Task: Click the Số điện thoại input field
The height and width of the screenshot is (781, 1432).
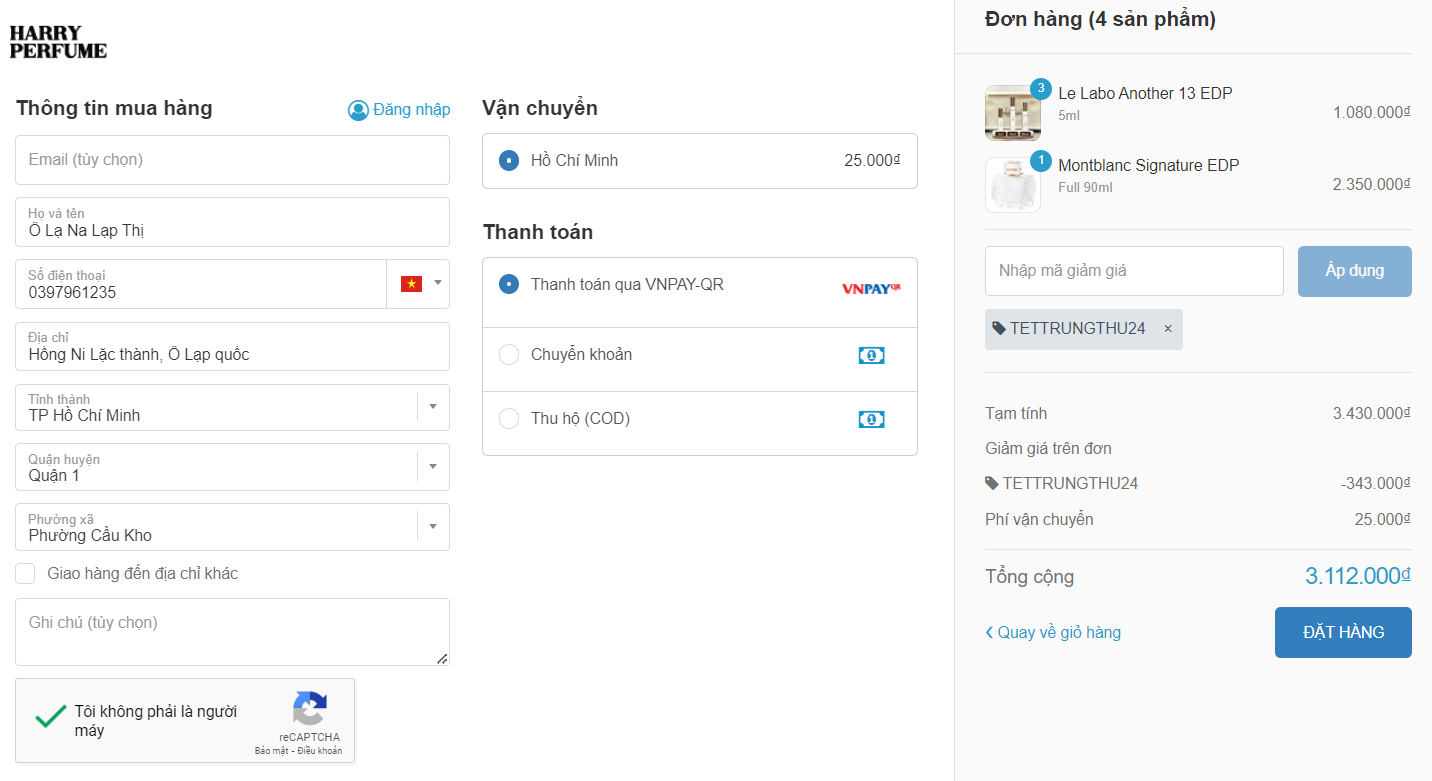Action: coord(201,284)
